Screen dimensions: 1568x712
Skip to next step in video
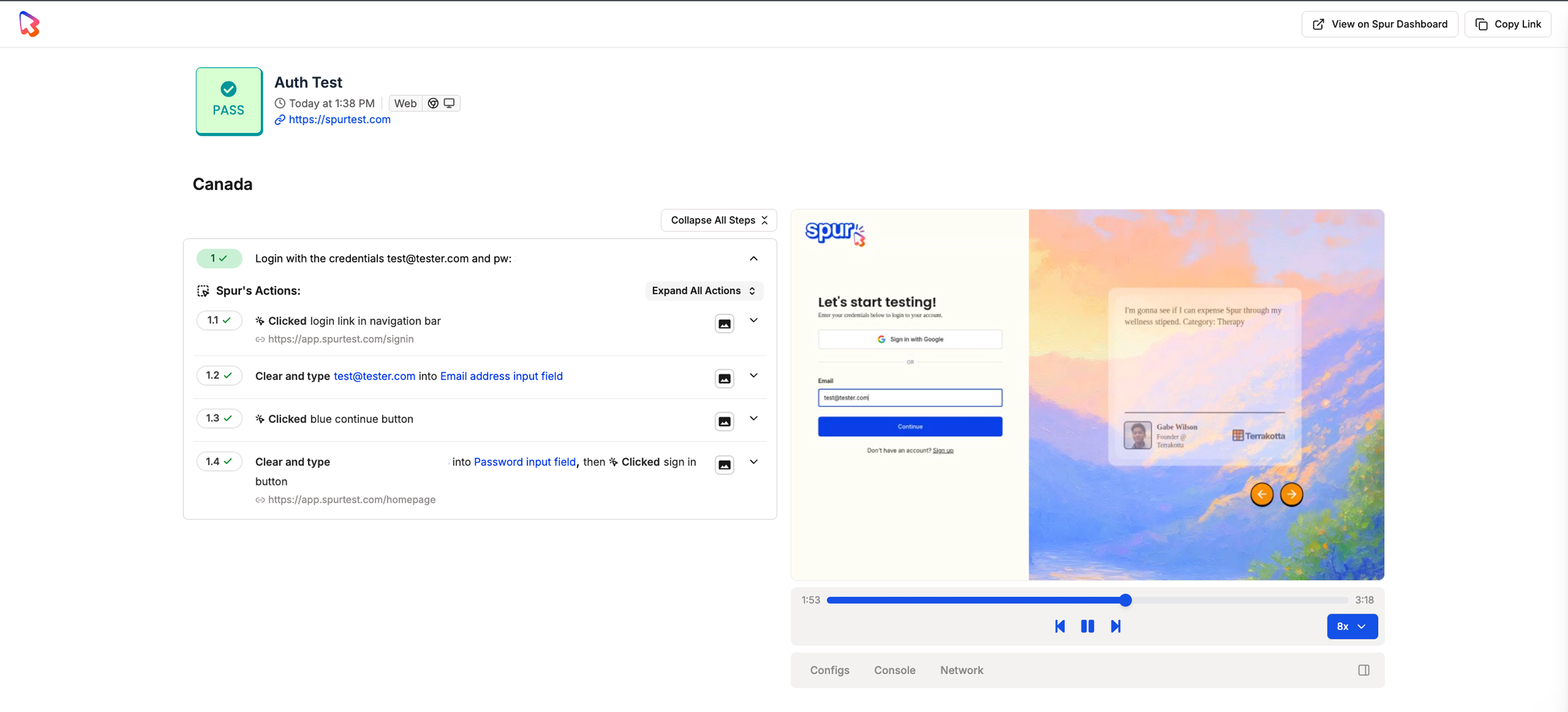(1115, 626)
